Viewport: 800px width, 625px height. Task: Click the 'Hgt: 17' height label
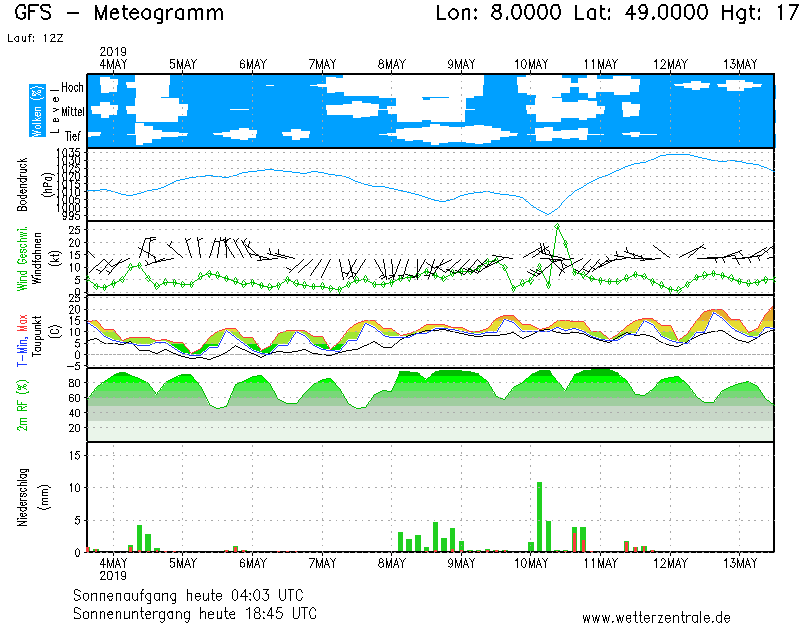point(760,13)
